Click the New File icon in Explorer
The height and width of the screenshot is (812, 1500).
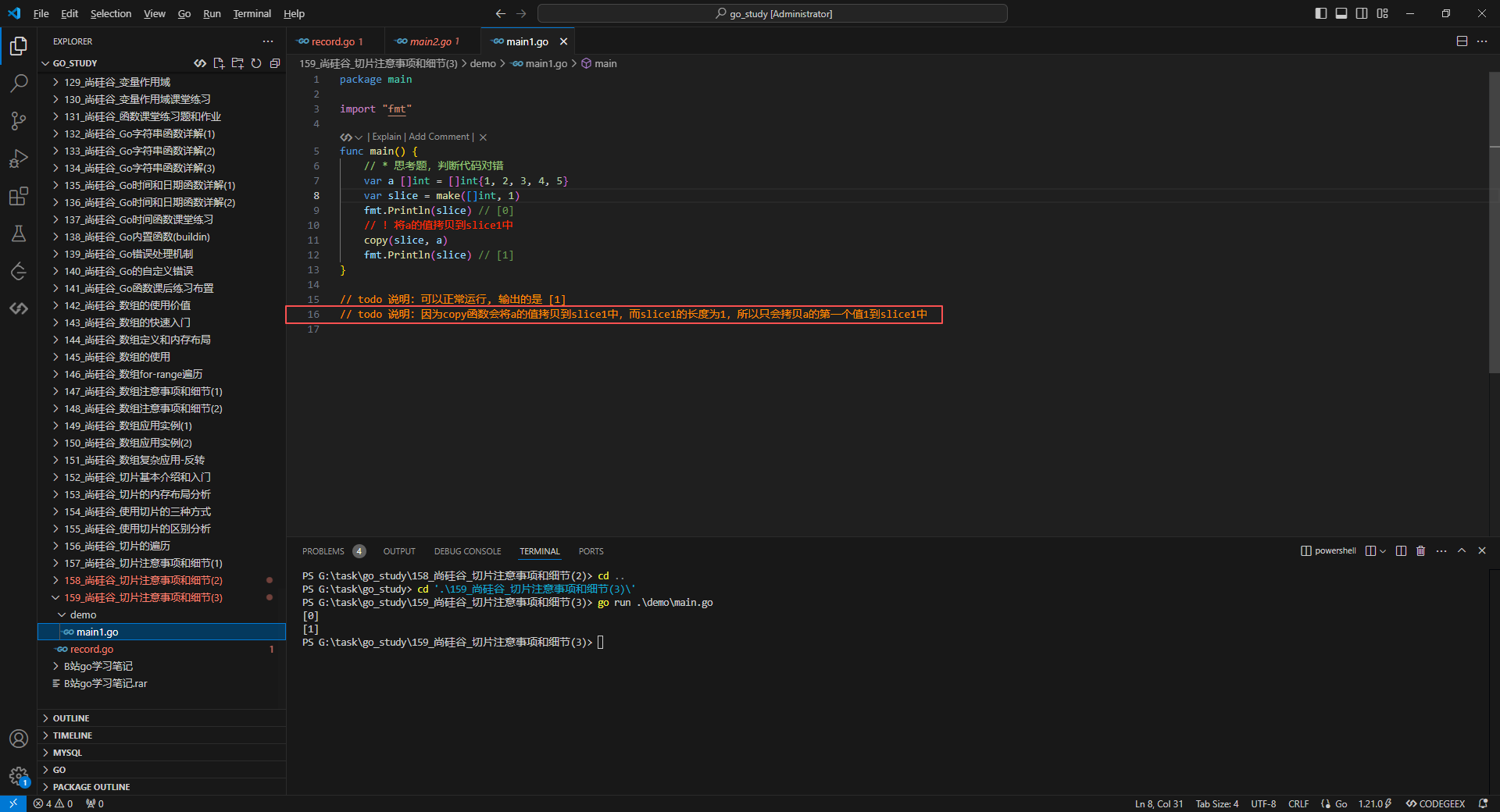click(219, 63)
